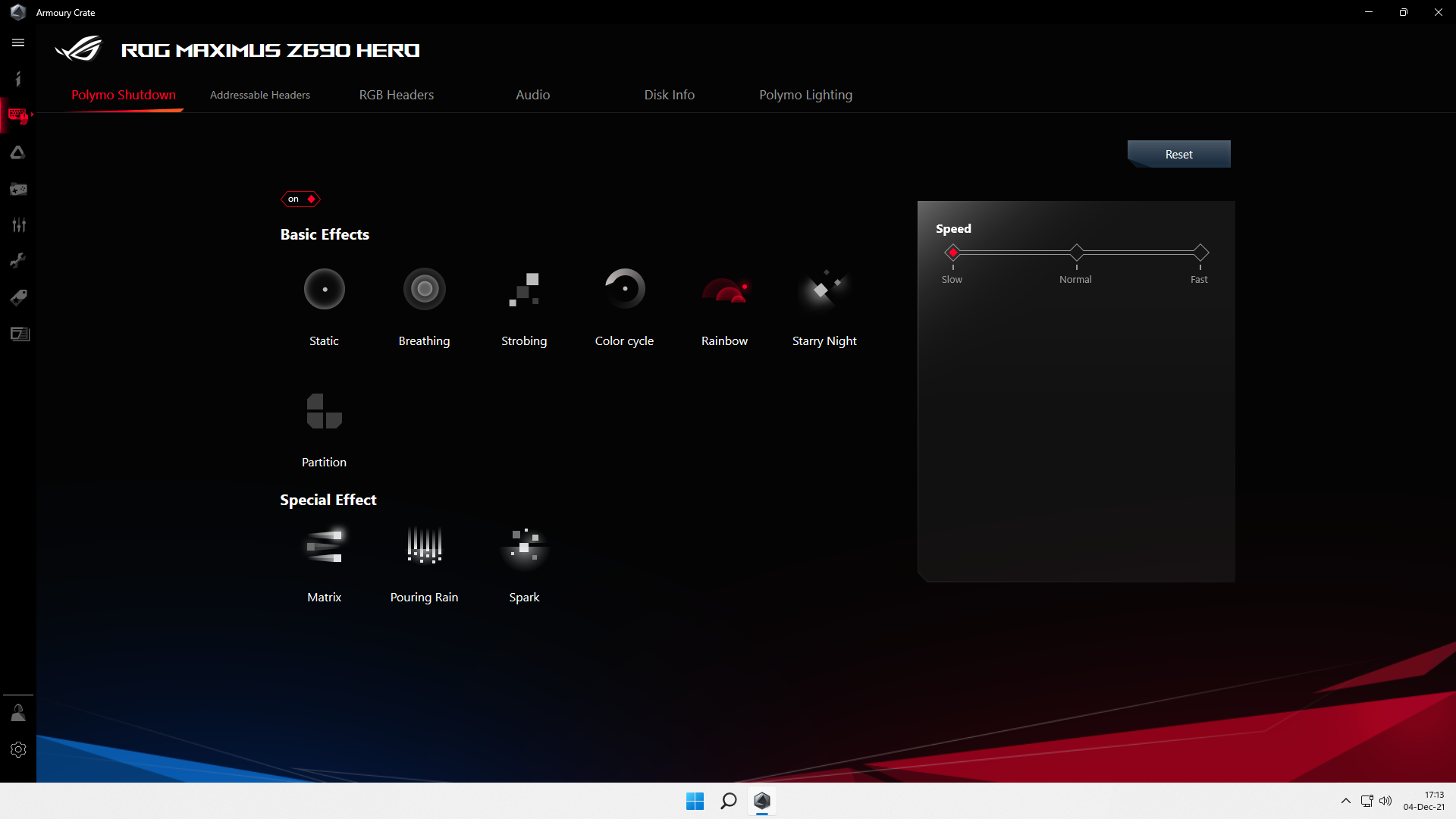Select the Pouring Rain effect
The width and height of the screenshot is (1456, 819).
425,546
